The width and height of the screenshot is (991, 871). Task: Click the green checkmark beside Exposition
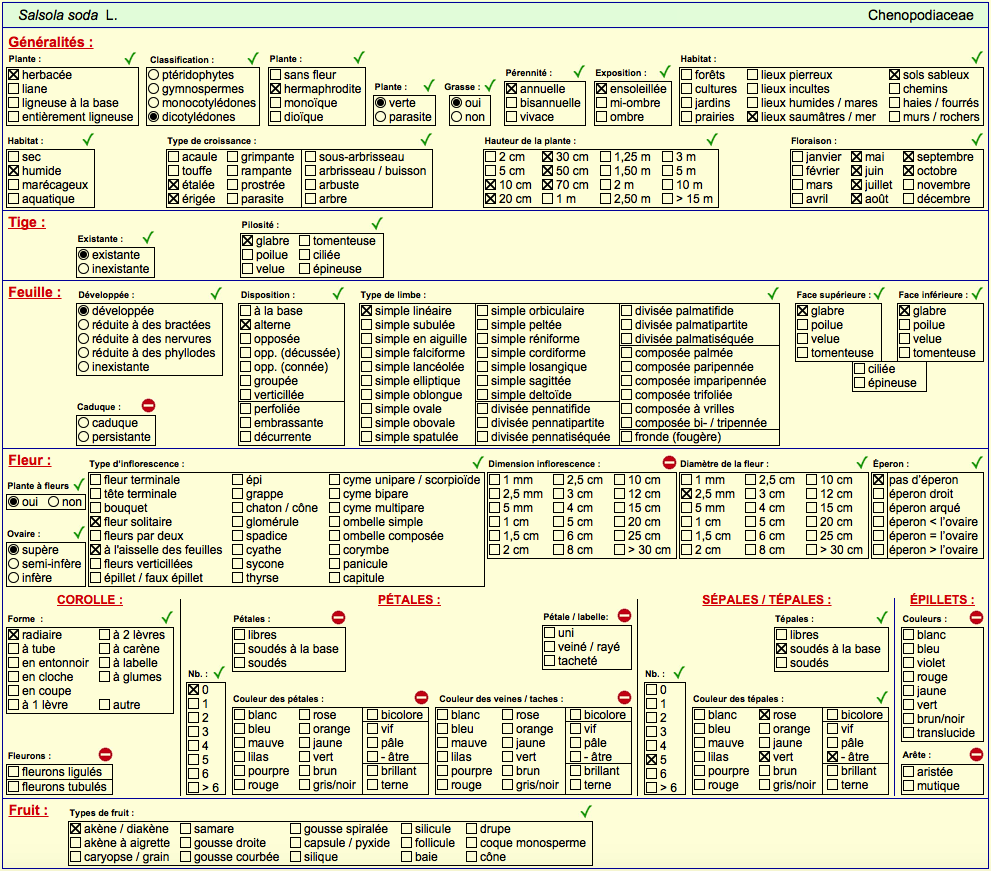(665, 71)
